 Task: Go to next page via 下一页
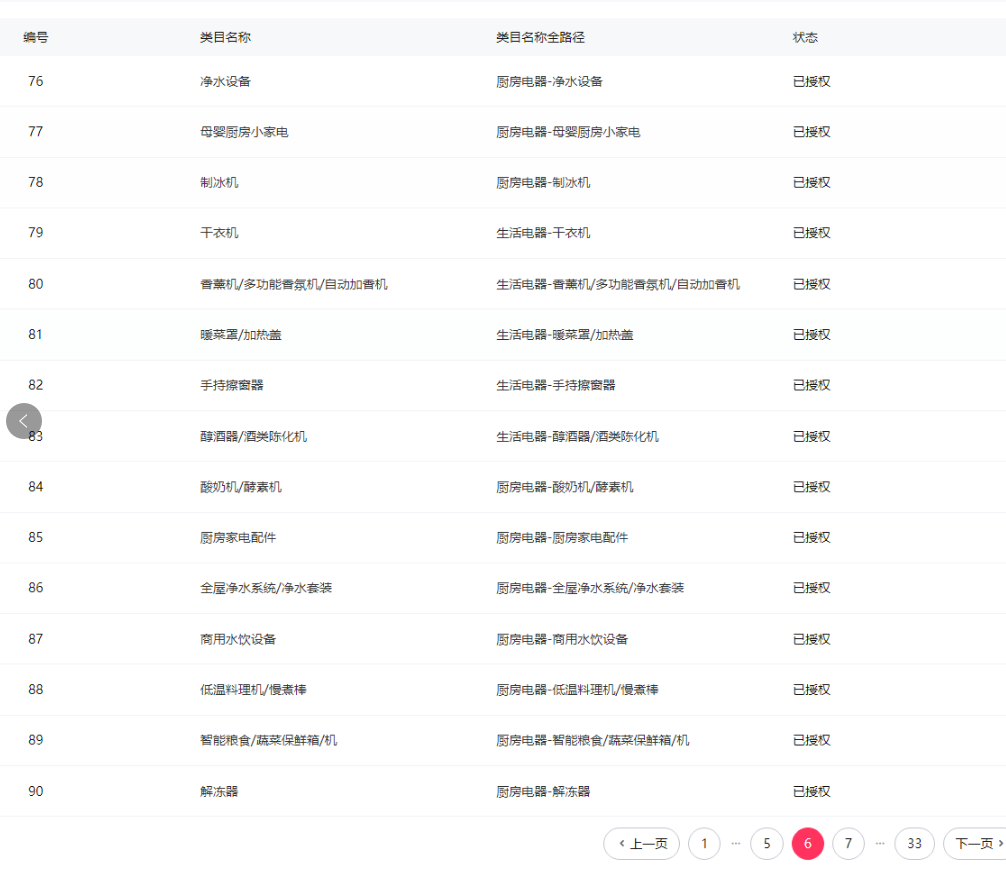coord(977,844)
